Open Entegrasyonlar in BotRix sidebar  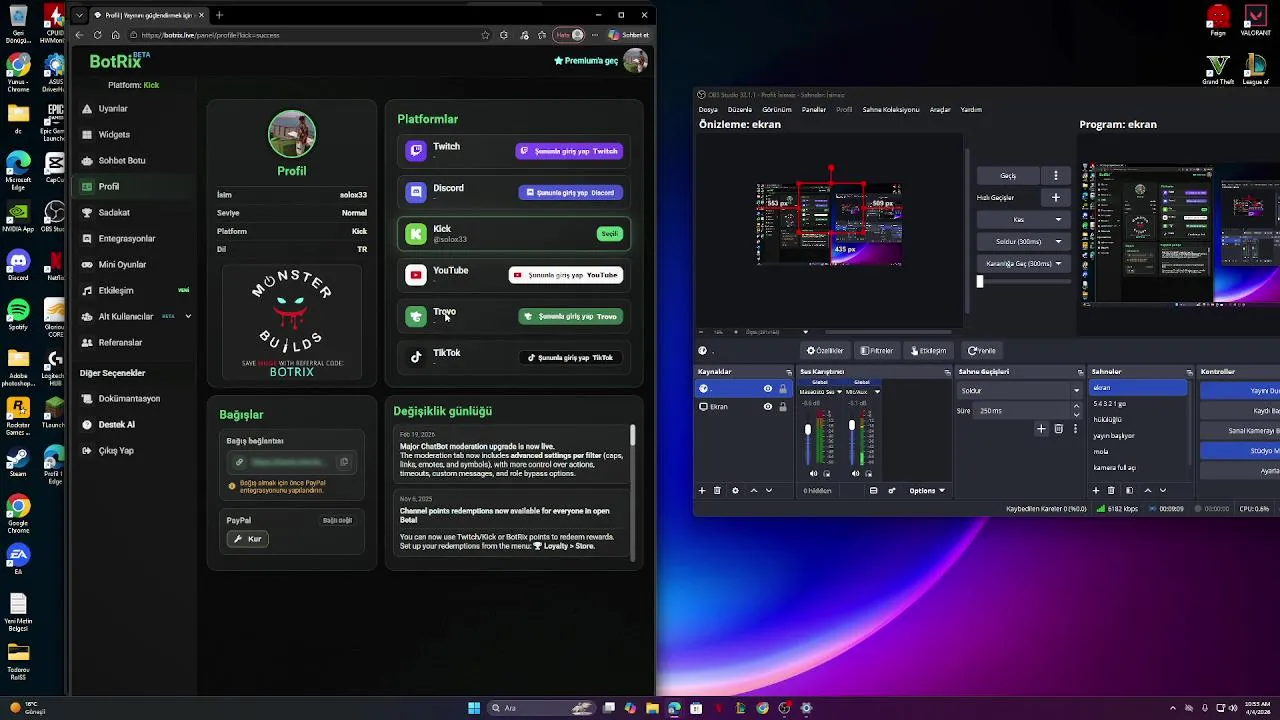pos(127,238)
